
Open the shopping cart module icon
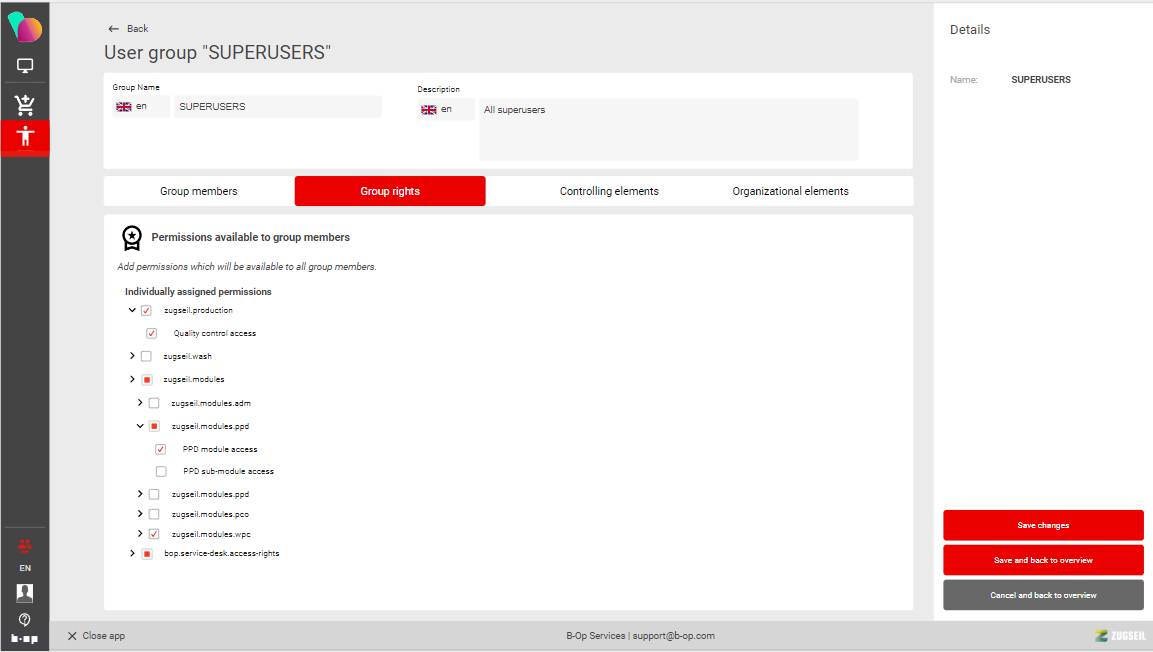[x=25, y=105]
